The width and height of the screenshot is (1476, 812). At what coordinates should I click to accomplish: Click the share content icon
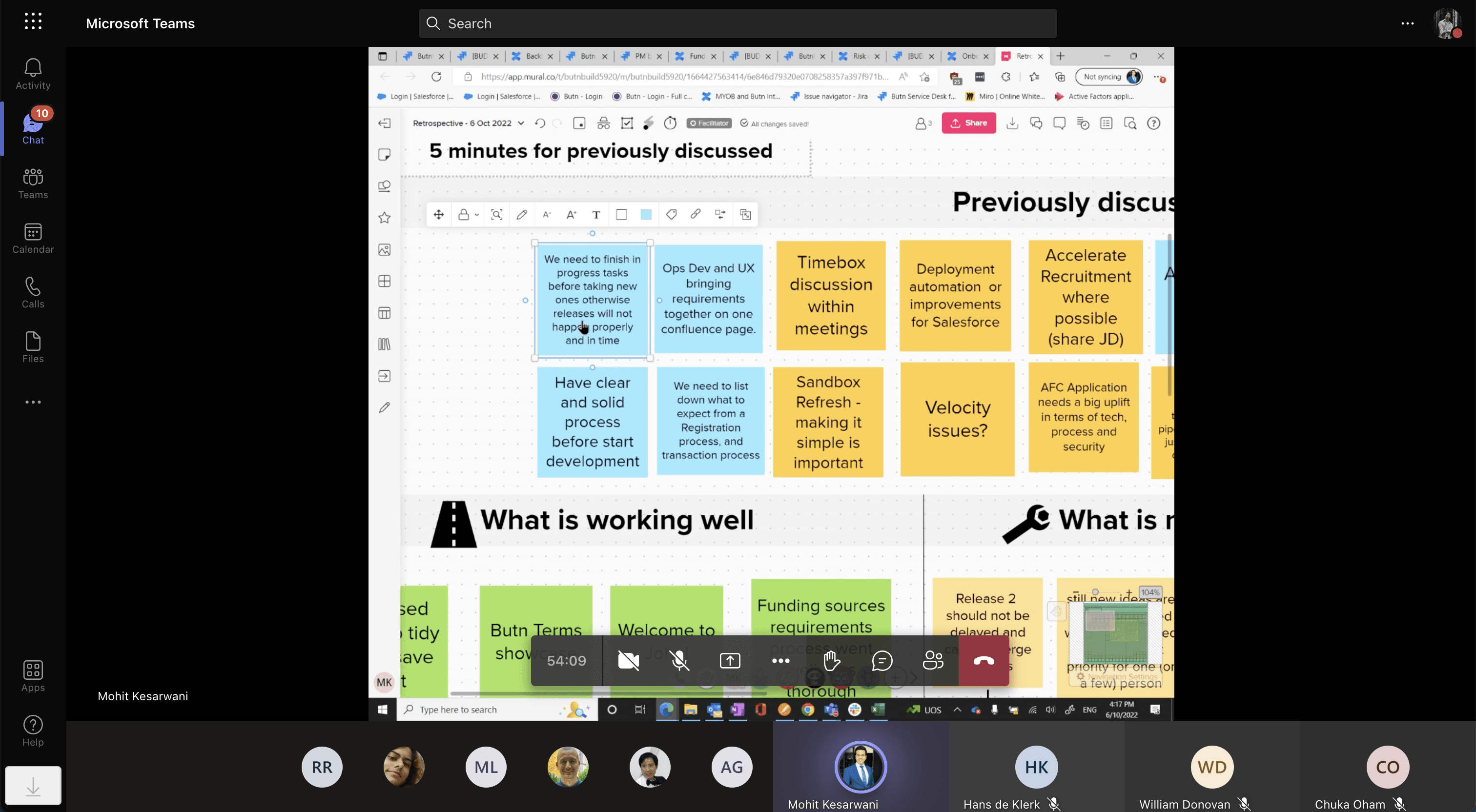point(730,661)
